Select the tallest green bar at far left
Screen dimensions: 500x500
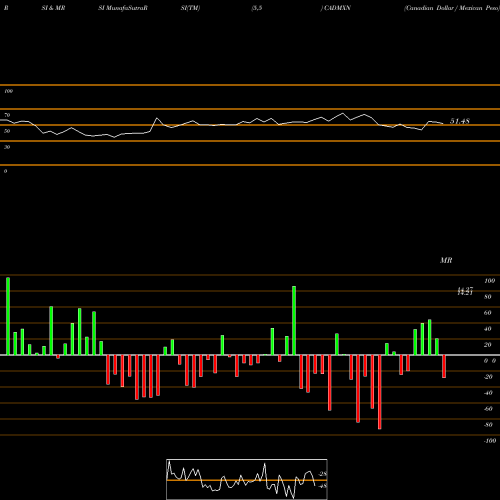[x=8, y=316]
